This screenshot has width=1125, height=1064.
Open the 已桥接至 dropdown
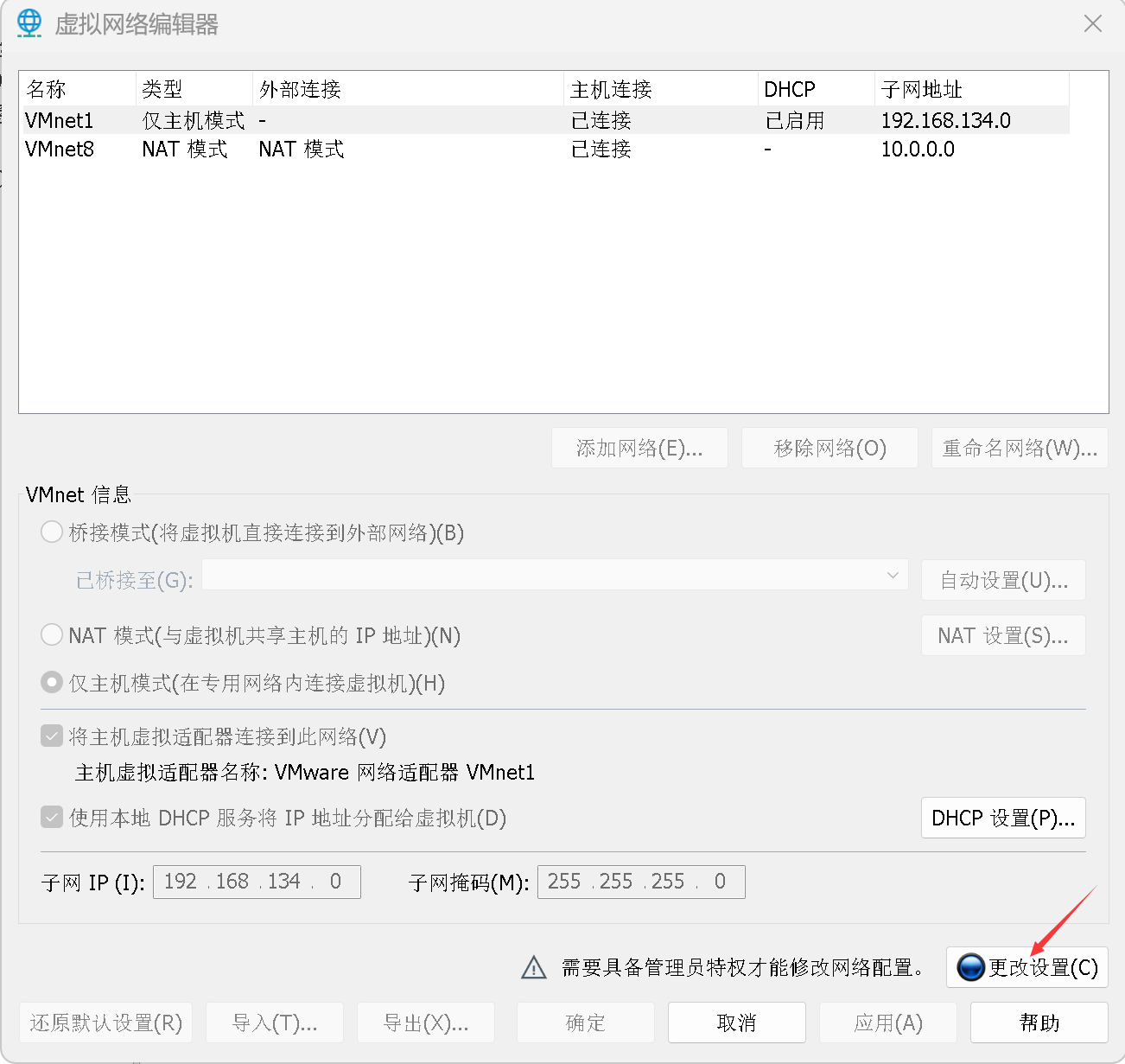tap(555, 575)
